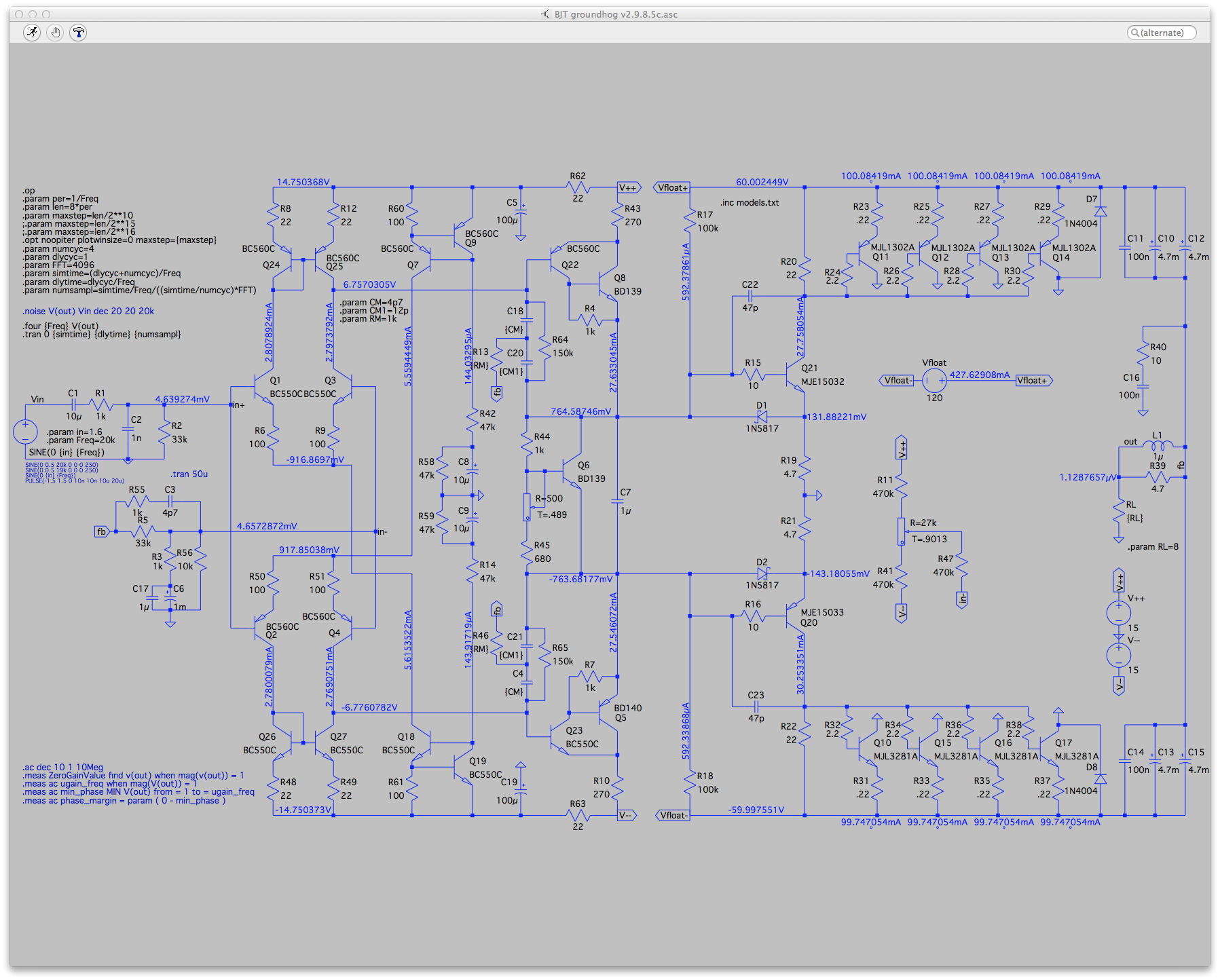Viewport: 1220px width, 980px height.
Task: Click the .inc models.txt directive
Action: tap(750, 203)
